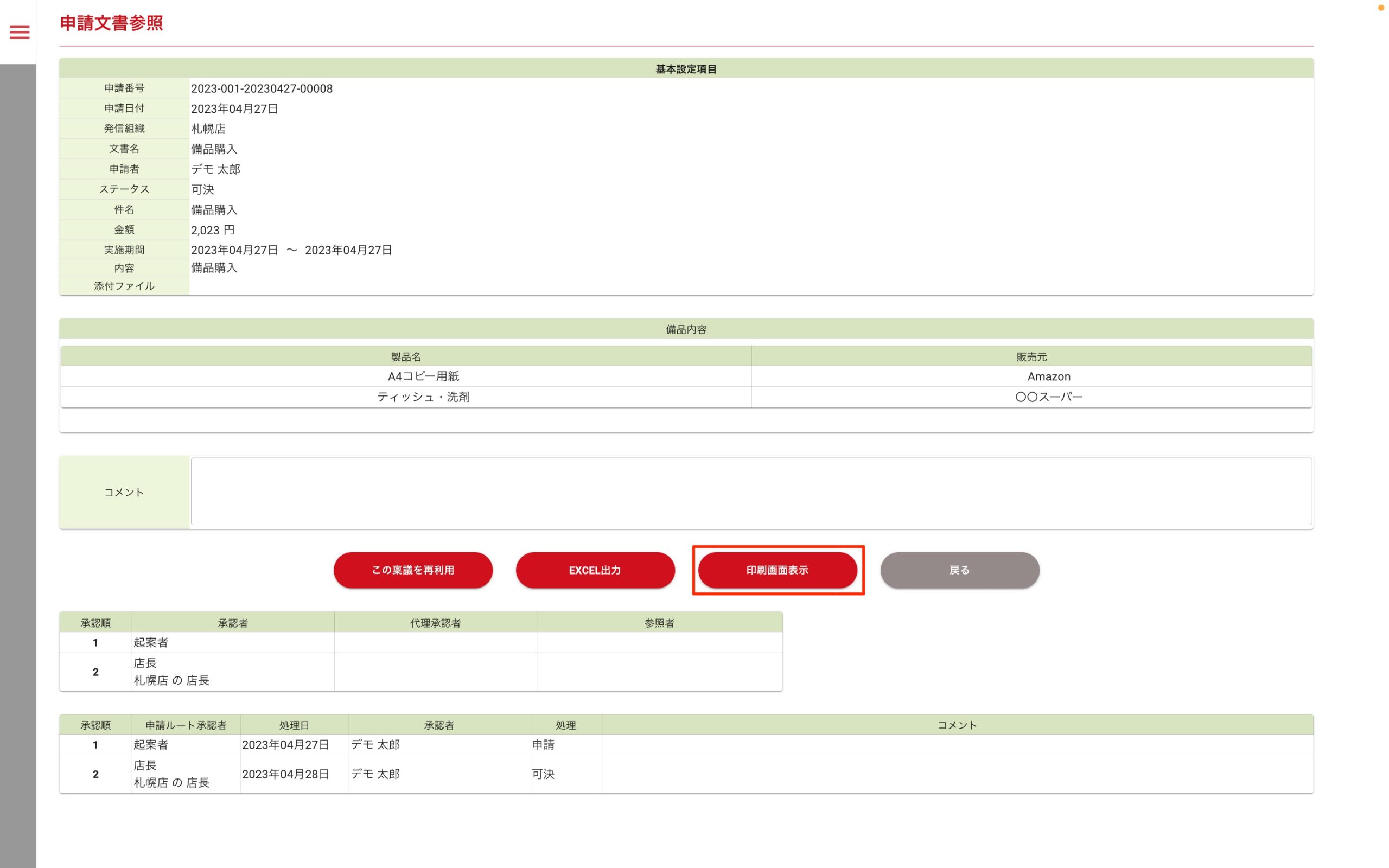Click the 製品名 column header
The image size is (1389, 868).
pos(406,356)
